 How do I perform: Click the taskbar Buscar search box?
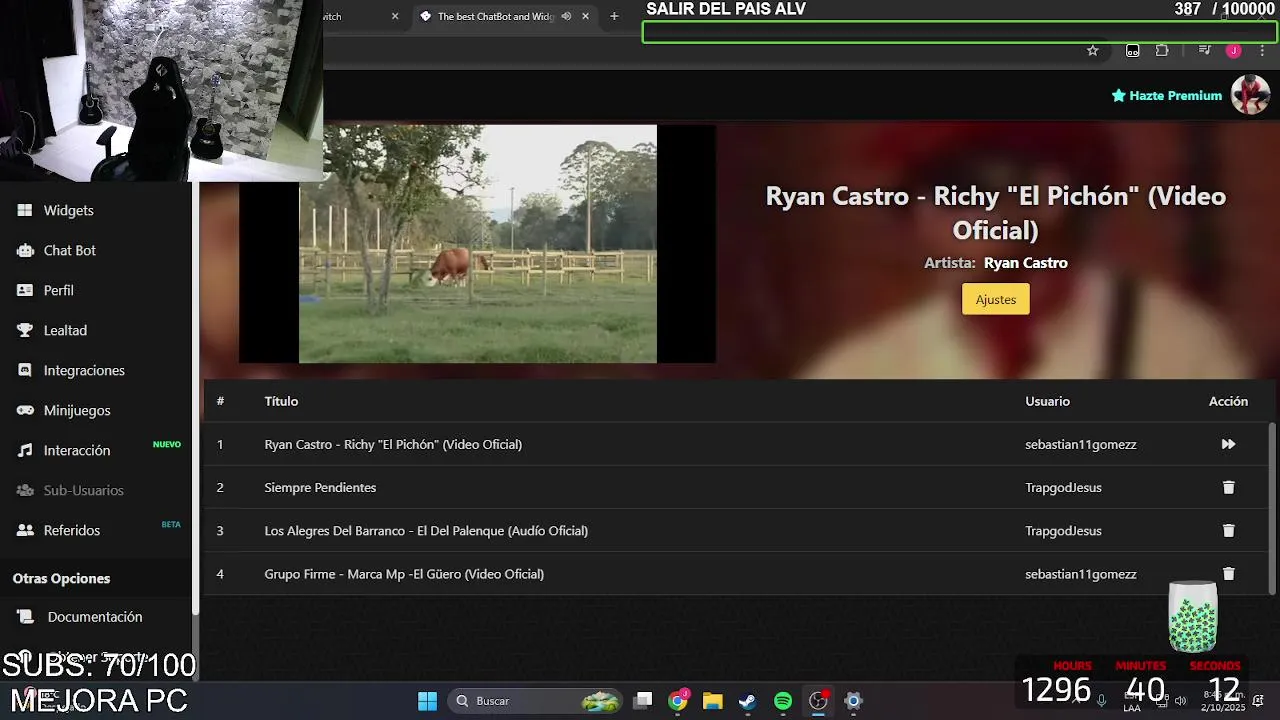(x=536, y=701)
